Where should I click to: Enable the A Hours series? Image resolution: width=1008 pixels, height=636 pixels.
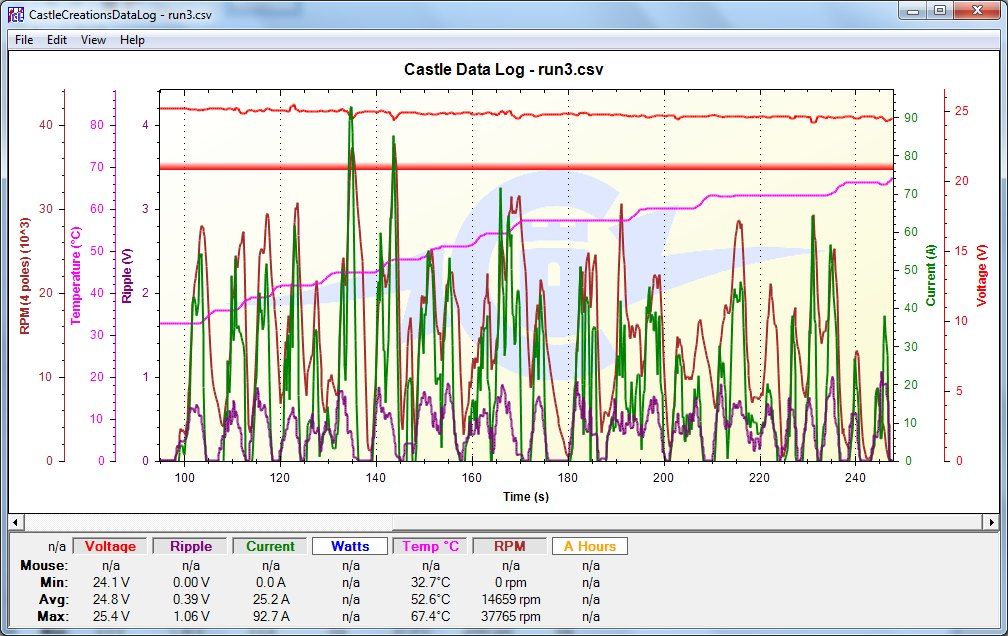[x=590, y=546]
